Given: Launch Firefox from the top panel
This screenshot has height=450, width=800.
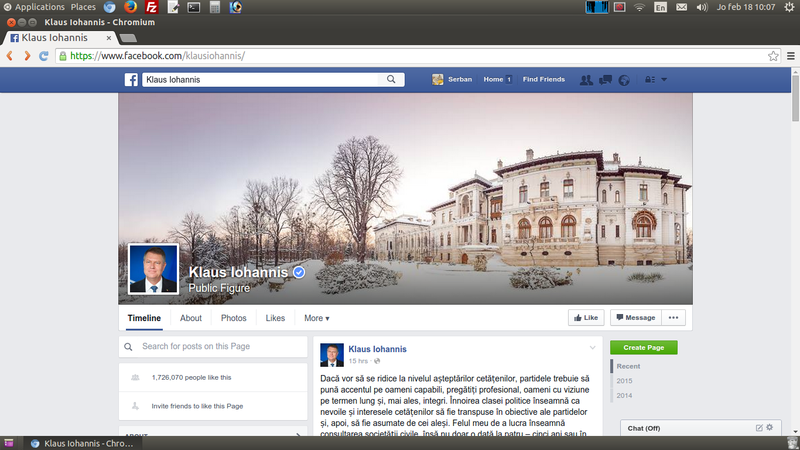Looking at the screenshot, I should point(130,7).
